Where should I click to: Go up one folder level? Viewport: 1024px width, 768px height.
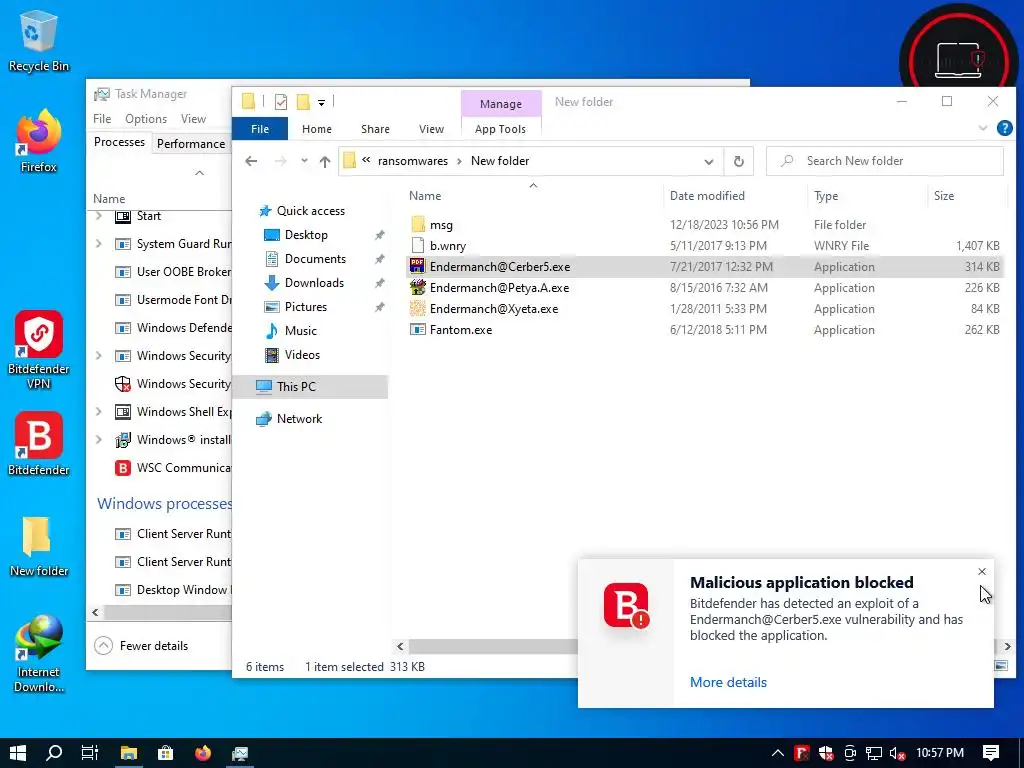325,161
